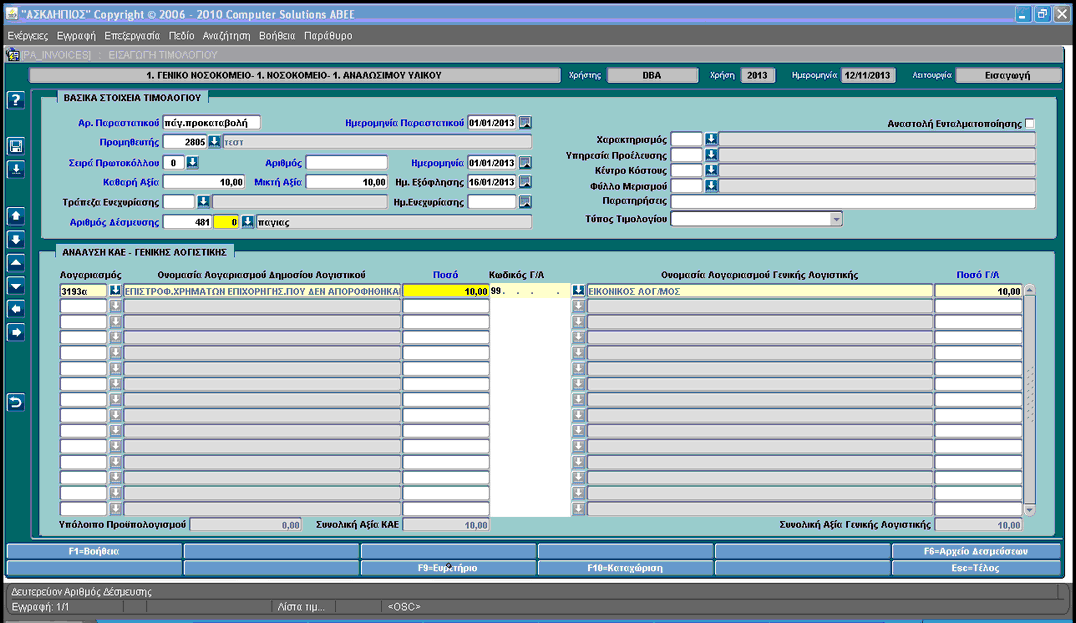Click the F9=Ευρετήριο button
The height and width of the screenshot is (623, 1076).
(448, 568)
